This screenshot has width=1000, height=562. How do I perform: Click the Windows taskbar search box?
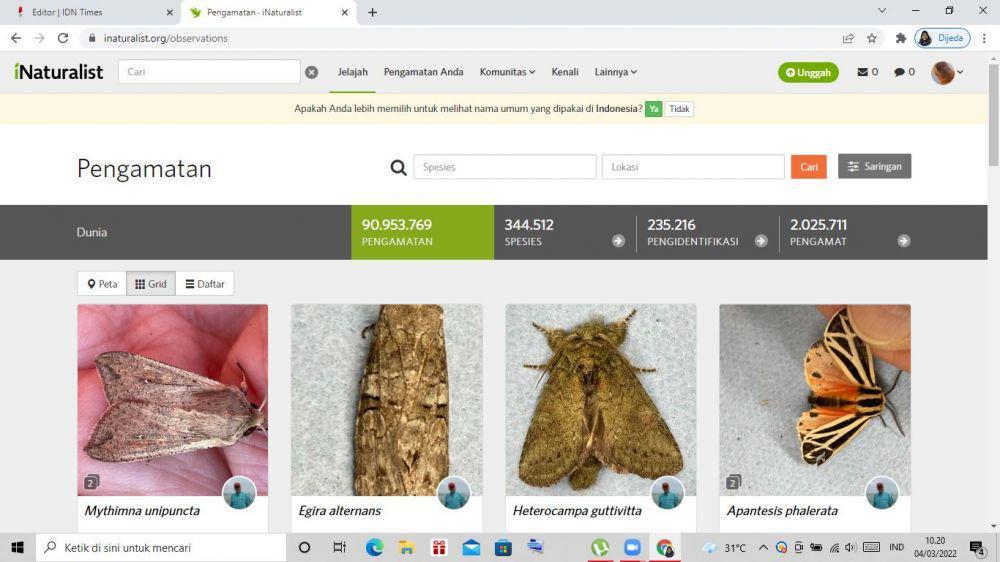pyautogui.click(x=161, y=547)
